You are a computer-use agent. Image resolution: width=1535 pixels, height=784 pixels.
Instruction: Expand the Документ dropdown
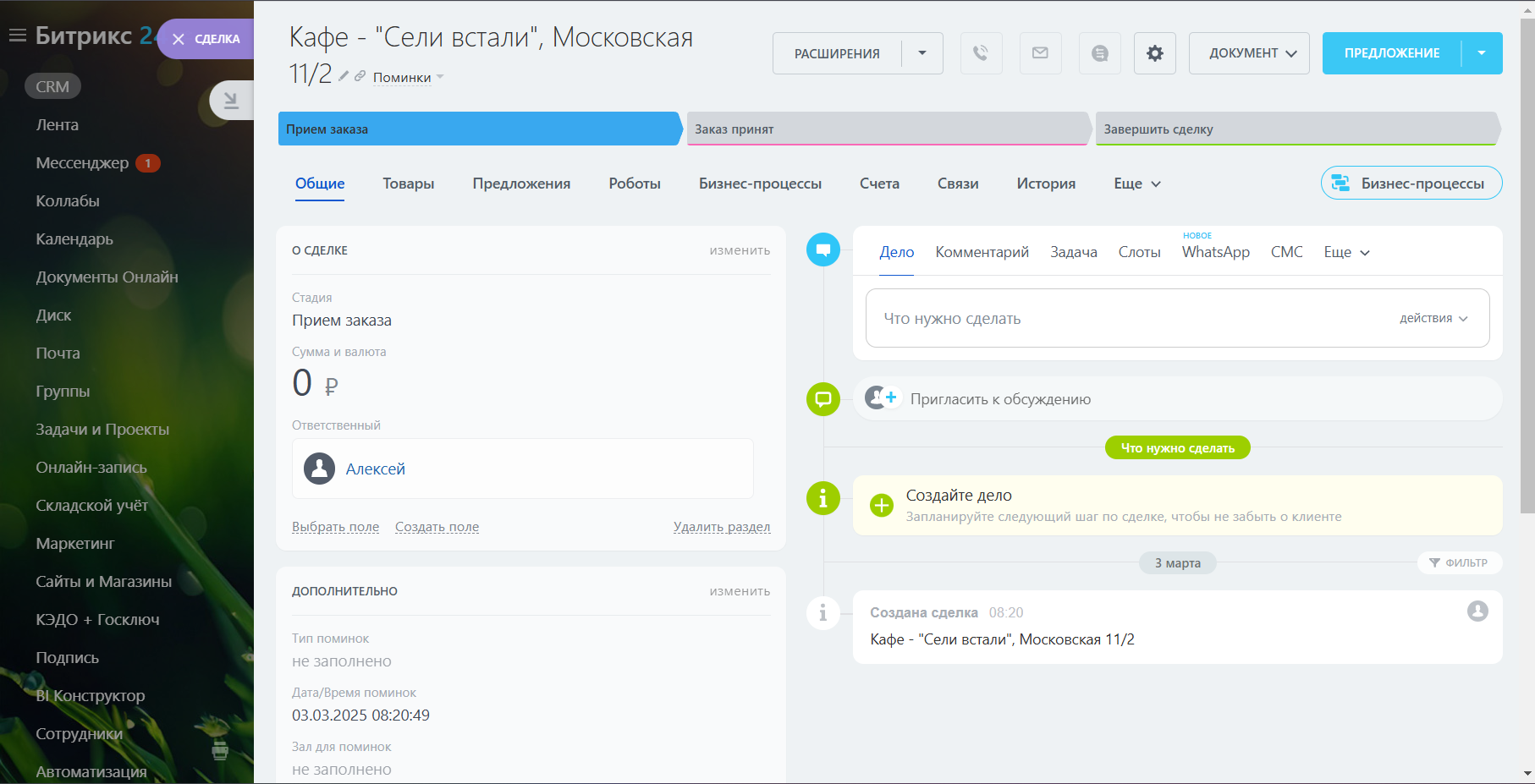coord(1249,53)
